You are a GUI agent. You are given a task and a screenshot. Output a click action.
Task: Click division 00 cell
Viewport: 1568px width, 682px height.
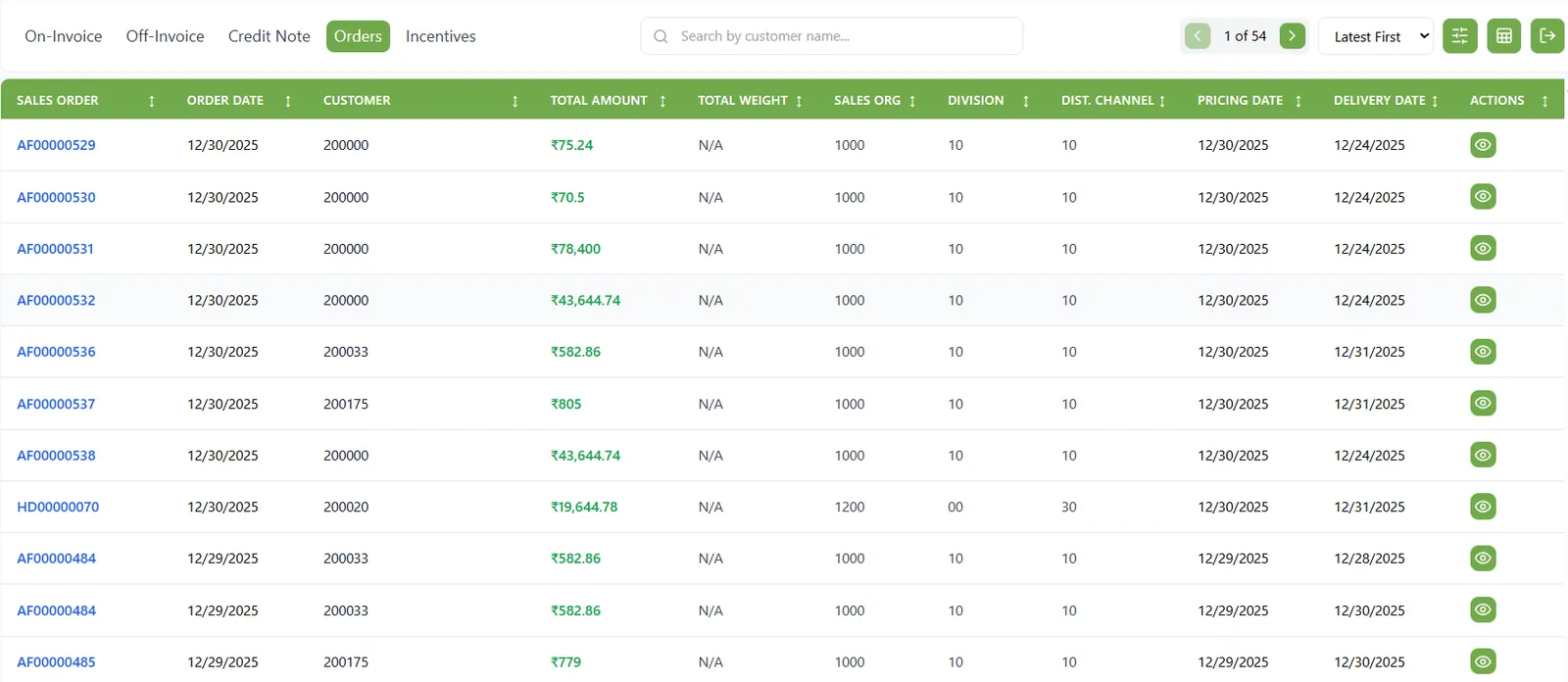(955, 507)
